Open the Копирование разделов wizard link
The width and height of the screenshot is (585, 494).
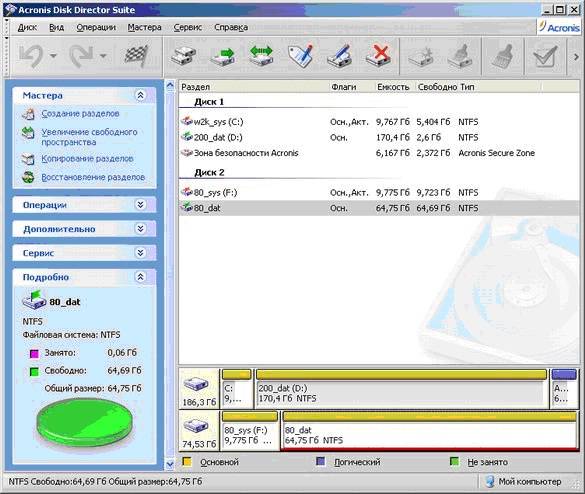[87, 159]
